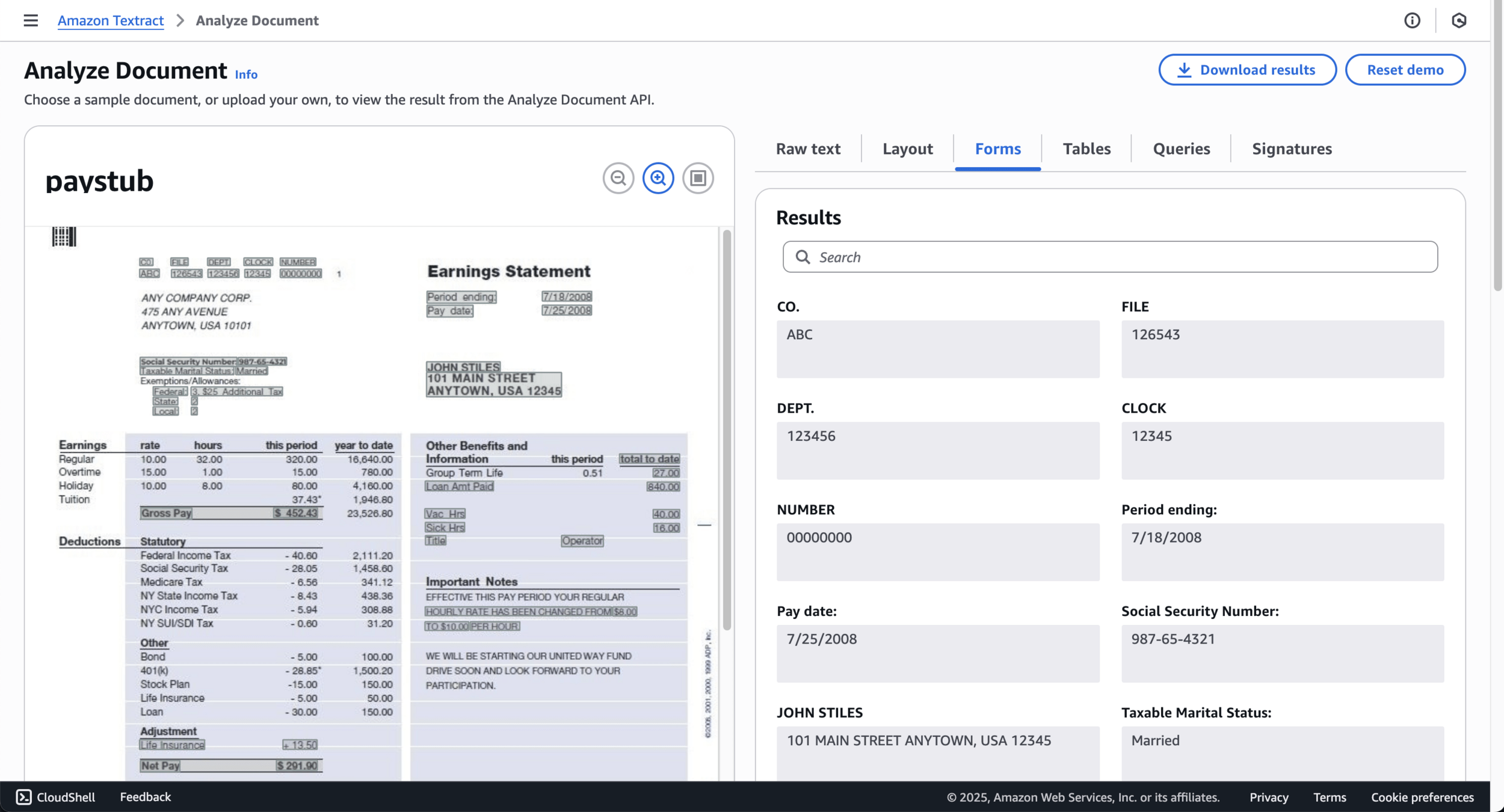The width and height of the screenshot is (1504, 812).
Task: Open the hamburger navigation menu
Action: 31,20
